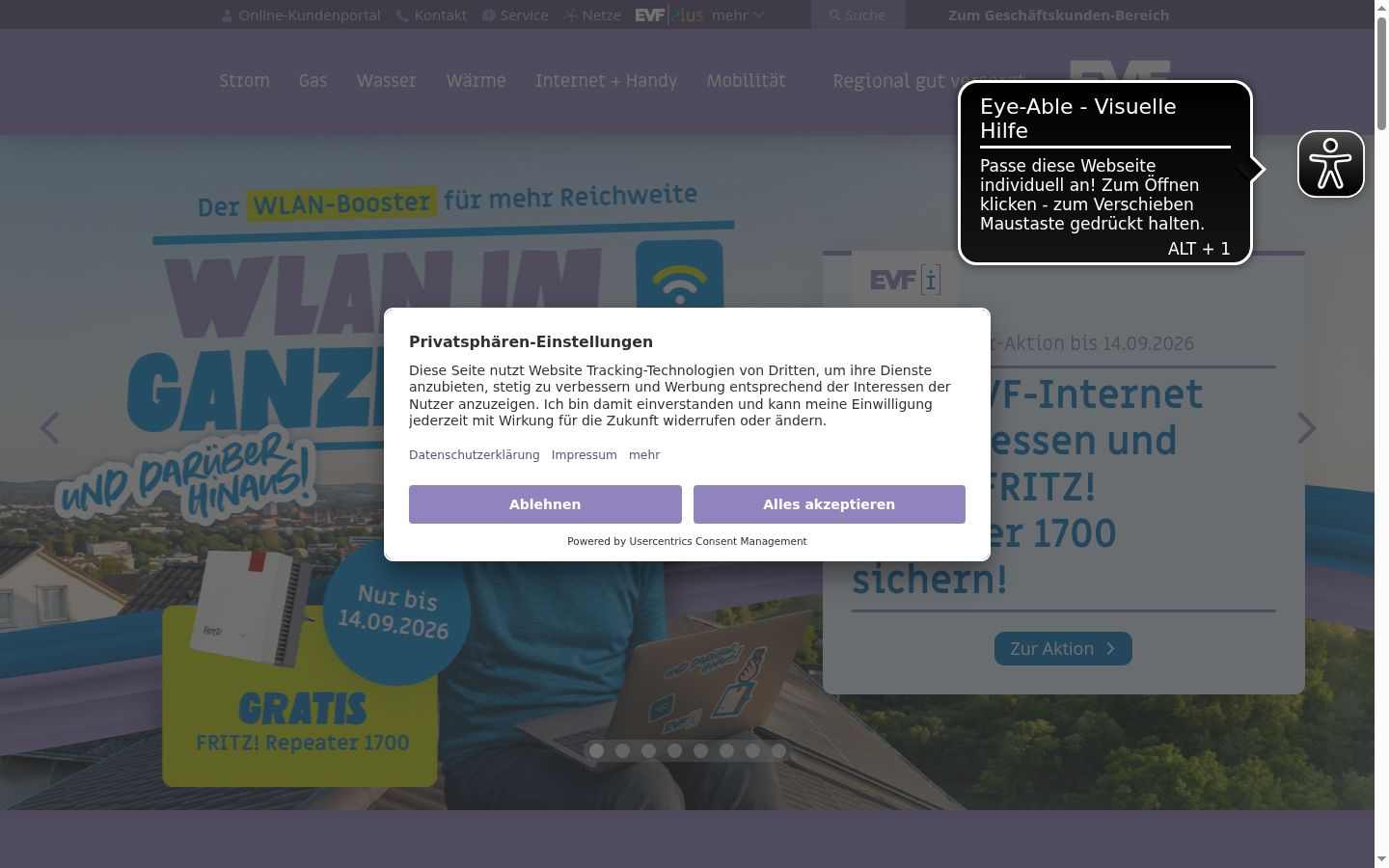The width and height of the screenshot is (1389, 868).
Task: Advance to next carousel slide arrow
Action: 1306,428
